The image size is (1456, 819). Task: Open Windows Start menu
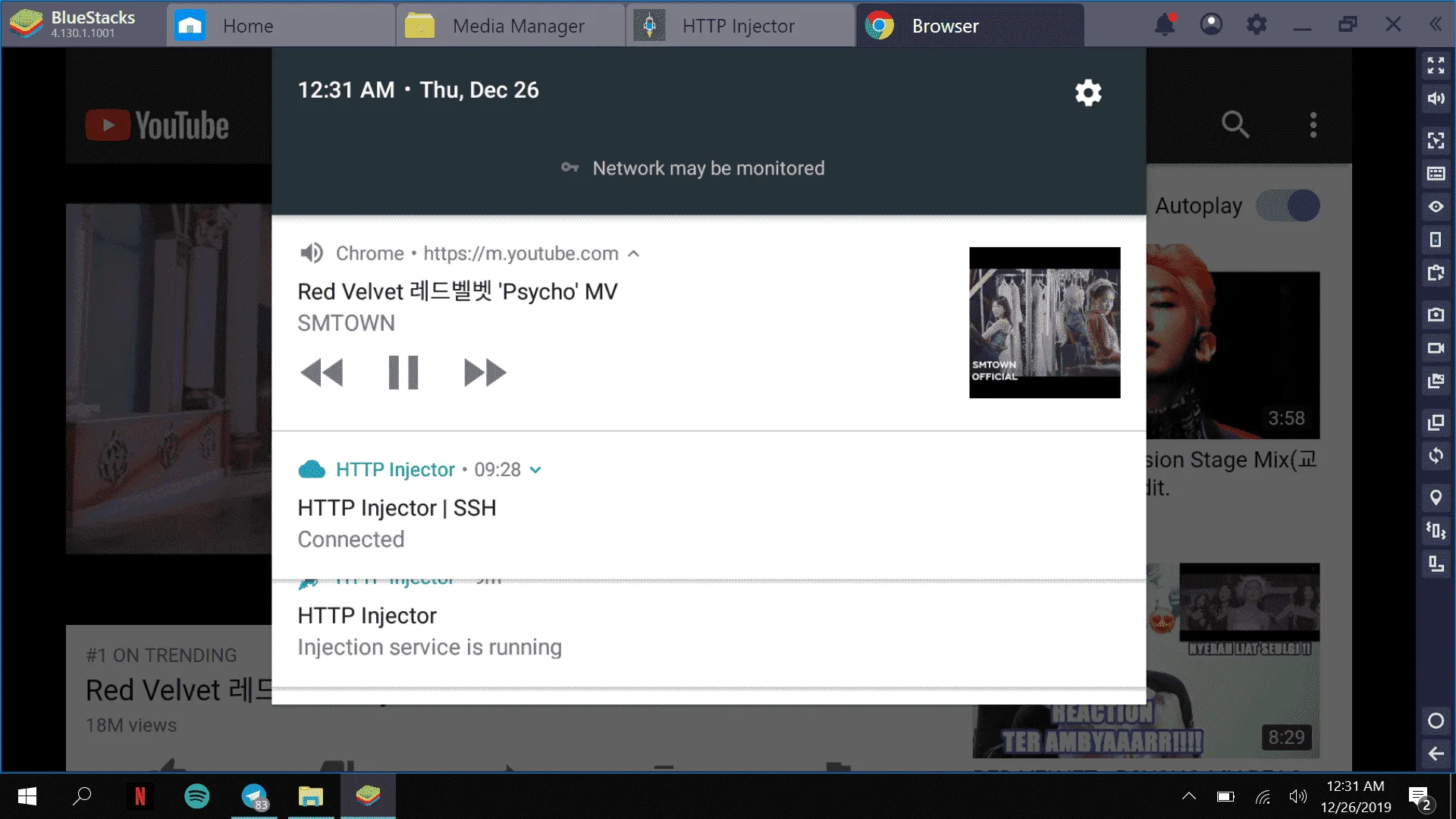click(x=27, y=796)
